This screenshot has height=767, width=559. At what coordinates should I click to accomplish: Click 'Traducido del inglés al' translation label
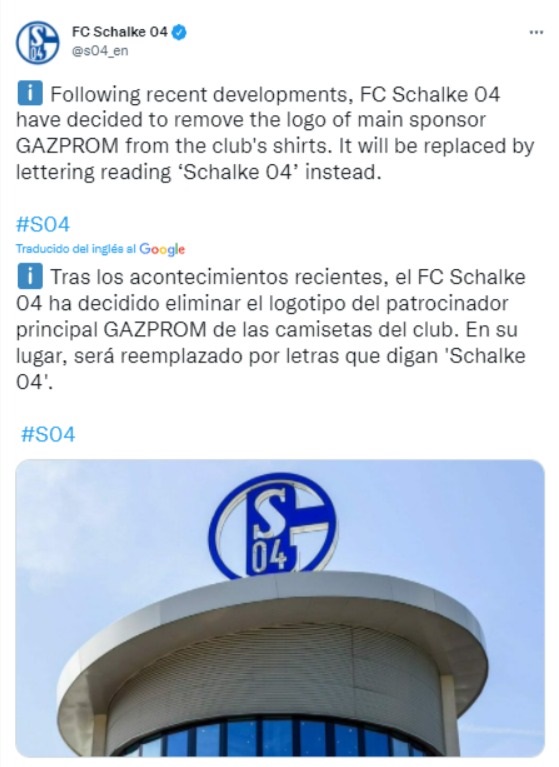tap(76, 249)
